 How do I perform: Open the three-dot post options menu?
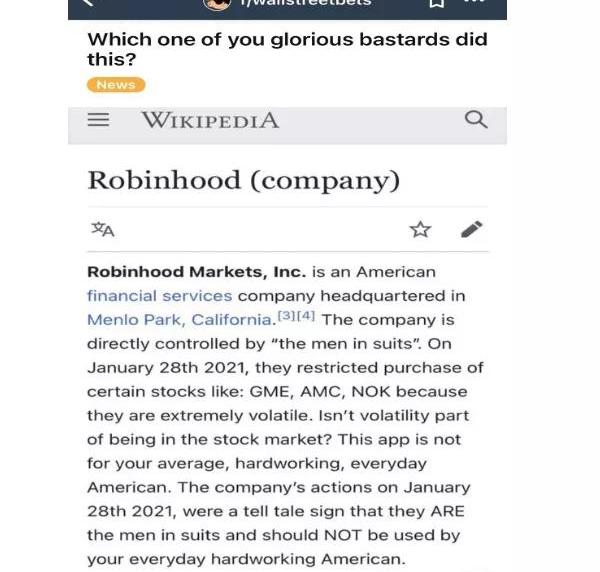tap(474, 3)
